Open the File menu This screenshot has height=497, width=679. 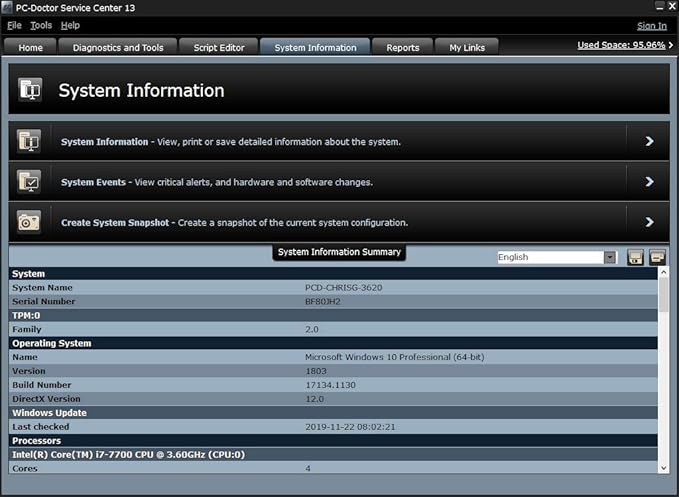(14, 25)
